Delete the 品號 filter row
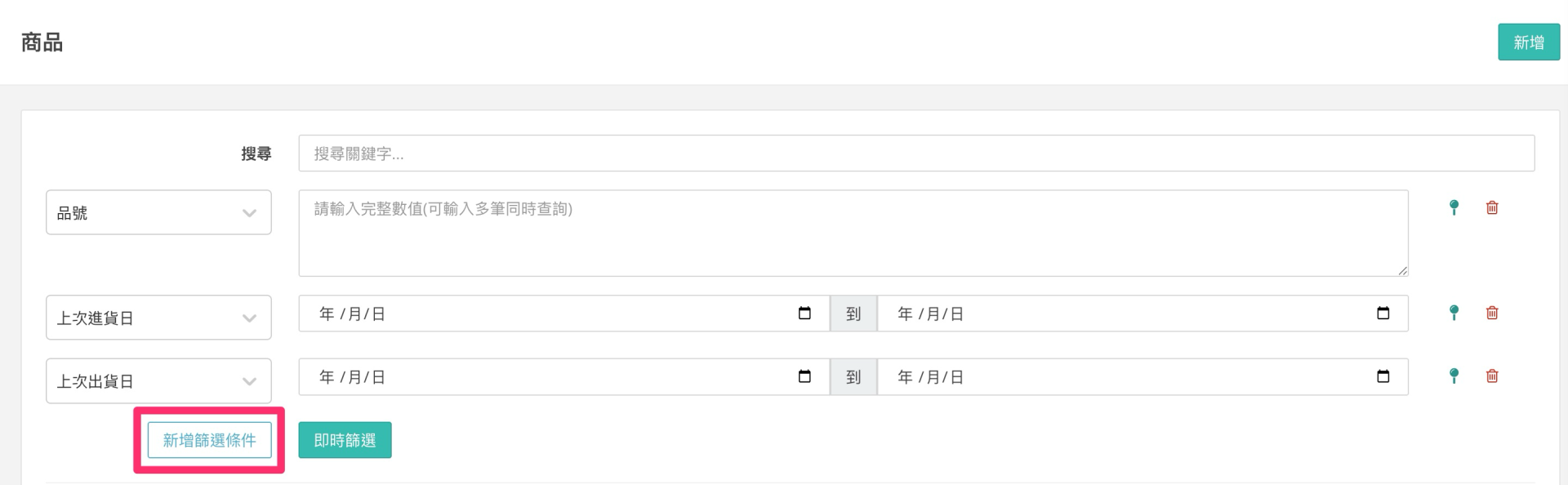 tap(1492, 207)
